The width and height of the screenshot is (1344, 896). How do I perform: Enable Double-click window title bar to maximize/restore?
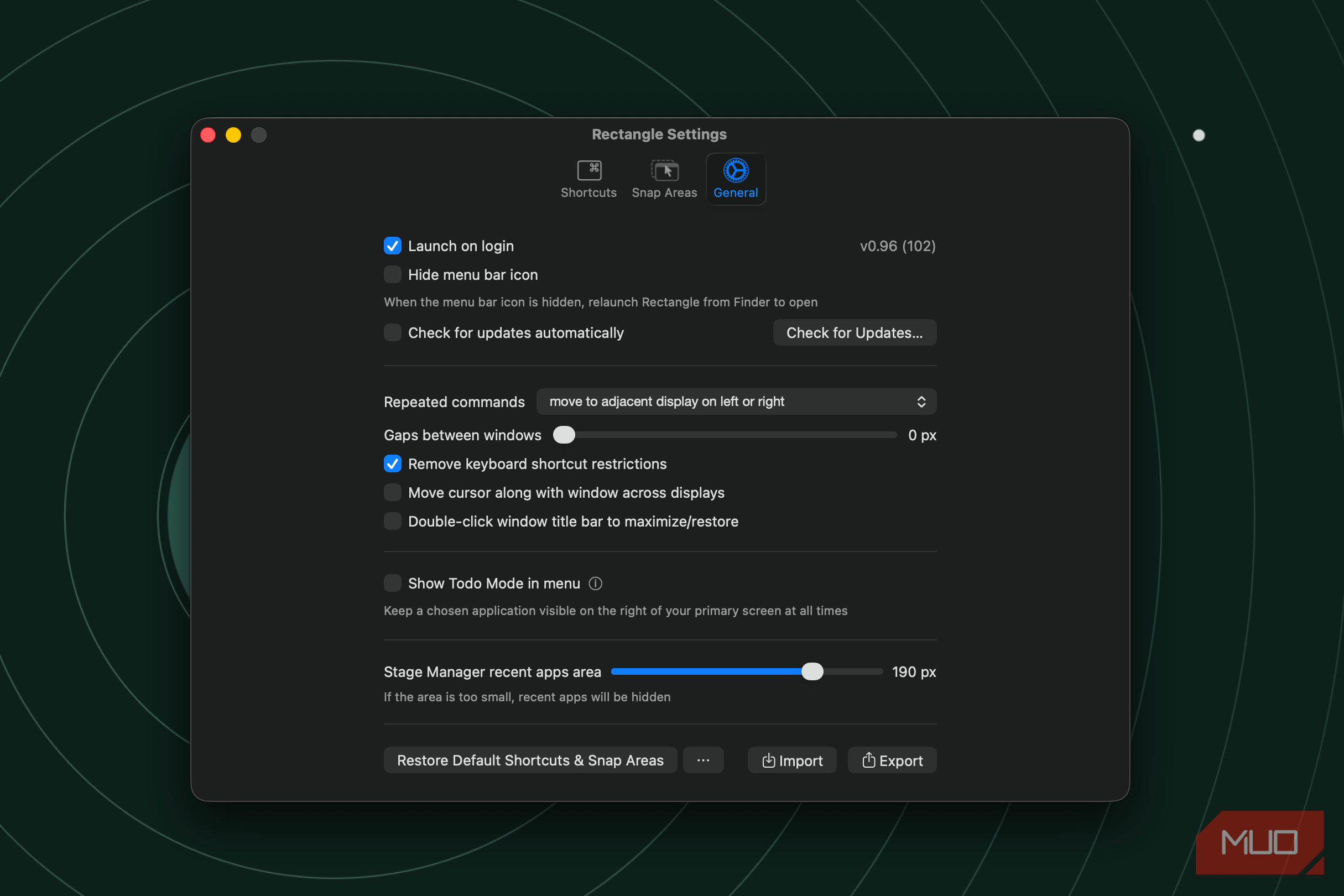coord(392,521)
